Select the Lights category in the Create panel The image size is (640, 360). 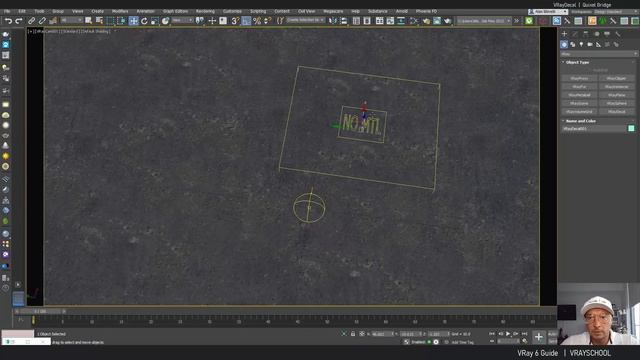tap(581, 44)
